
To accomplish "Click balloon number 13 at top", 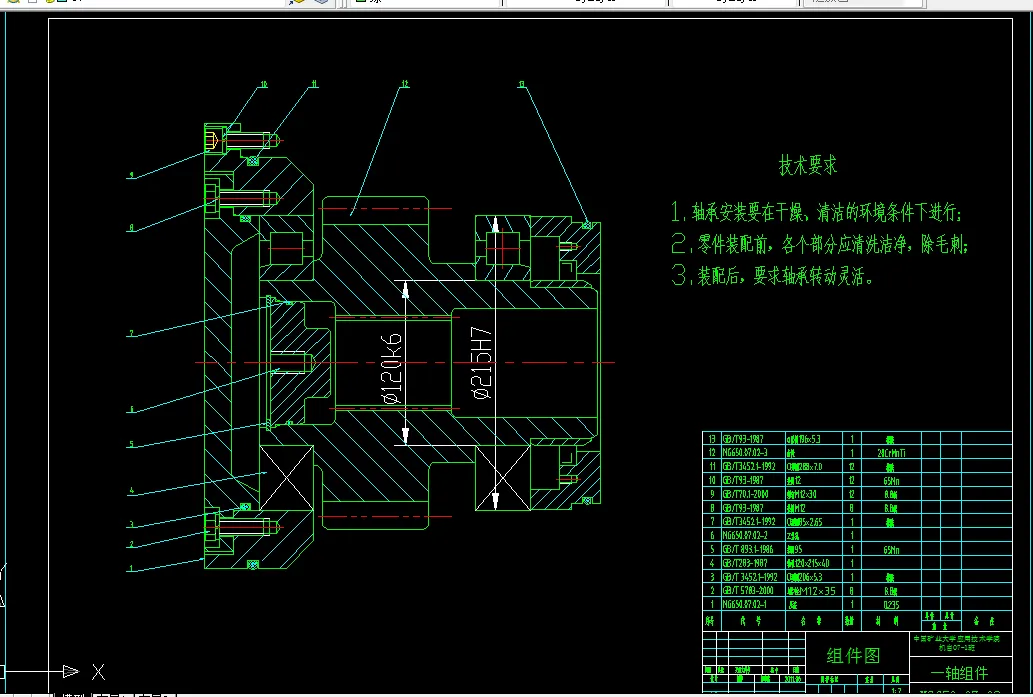I will 522,84.
